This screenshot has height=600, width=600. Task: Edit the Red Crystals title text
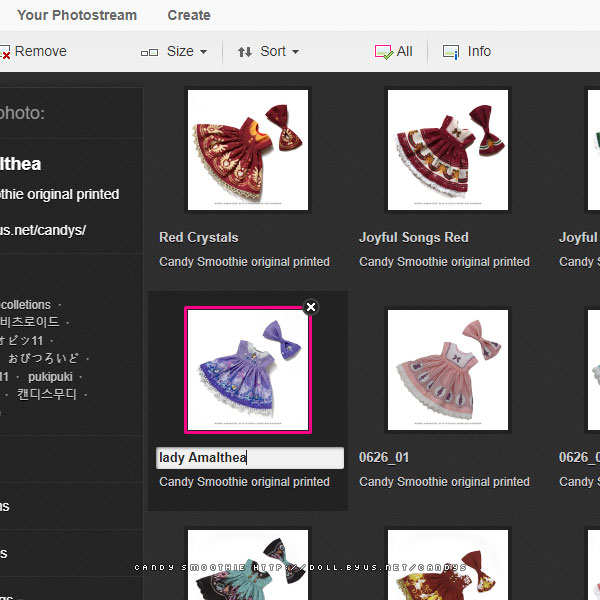point(199,238)
